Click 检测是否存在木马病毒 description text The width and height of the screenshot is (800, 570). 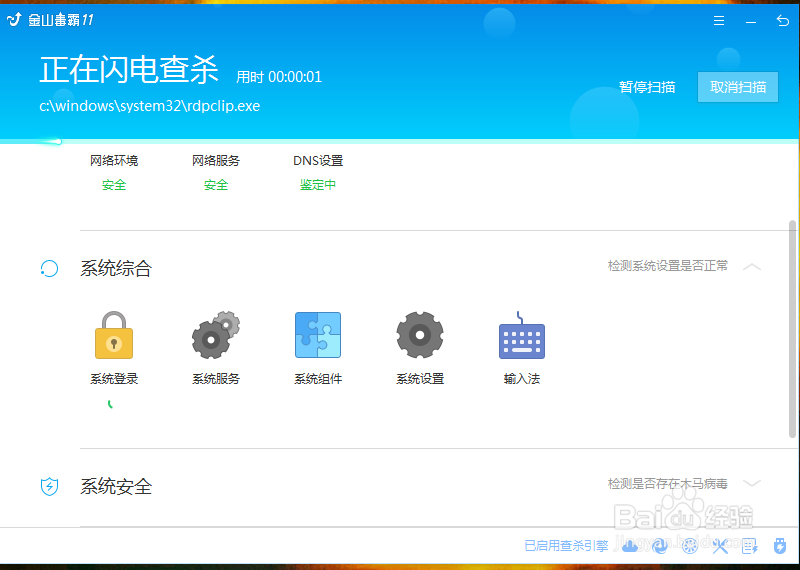click(668, 484)
